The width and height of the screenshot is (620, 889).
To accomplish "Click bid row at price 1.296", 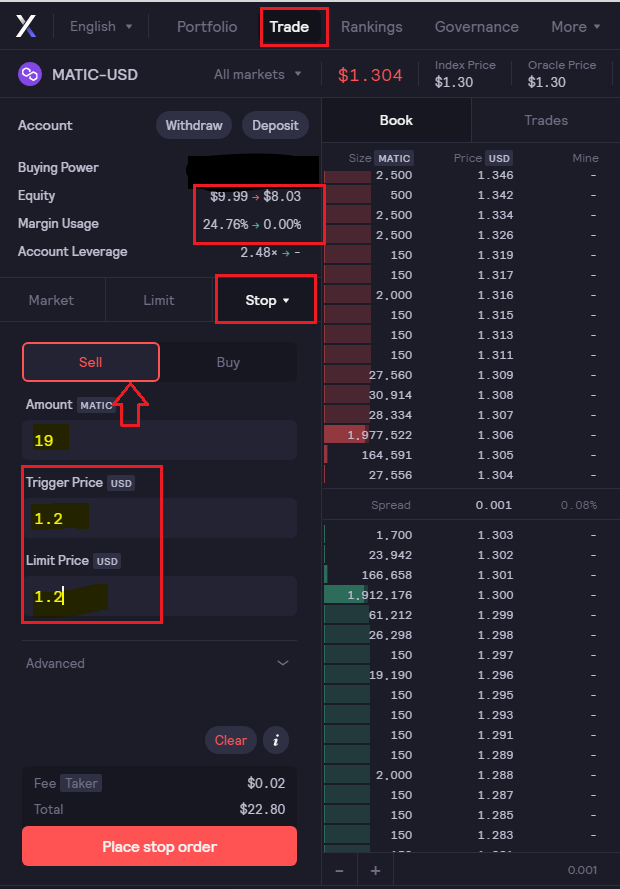I will (471, 675).
